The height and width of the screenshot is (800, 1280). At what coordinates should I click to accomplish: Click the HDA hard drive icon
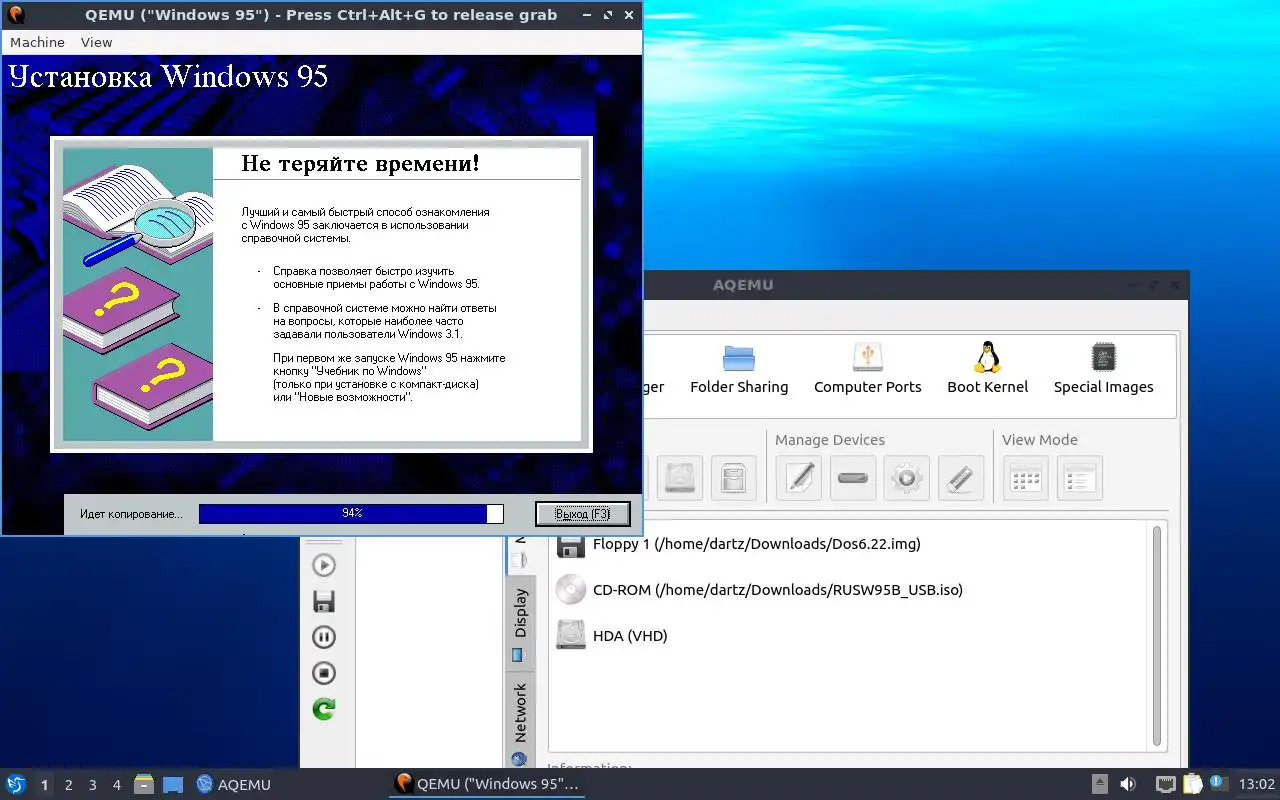(571, 635)
